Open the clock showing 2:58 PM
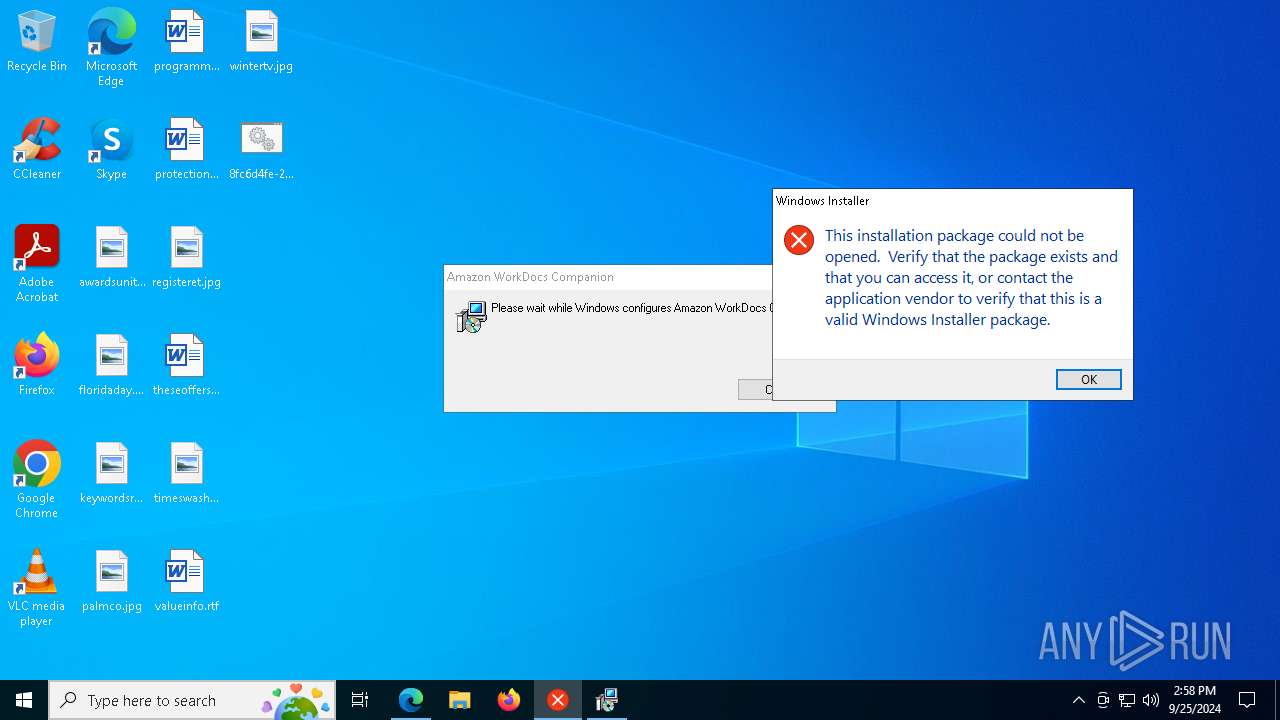The height and width of the screenshot is (720, 1280). click(1195, 700)
